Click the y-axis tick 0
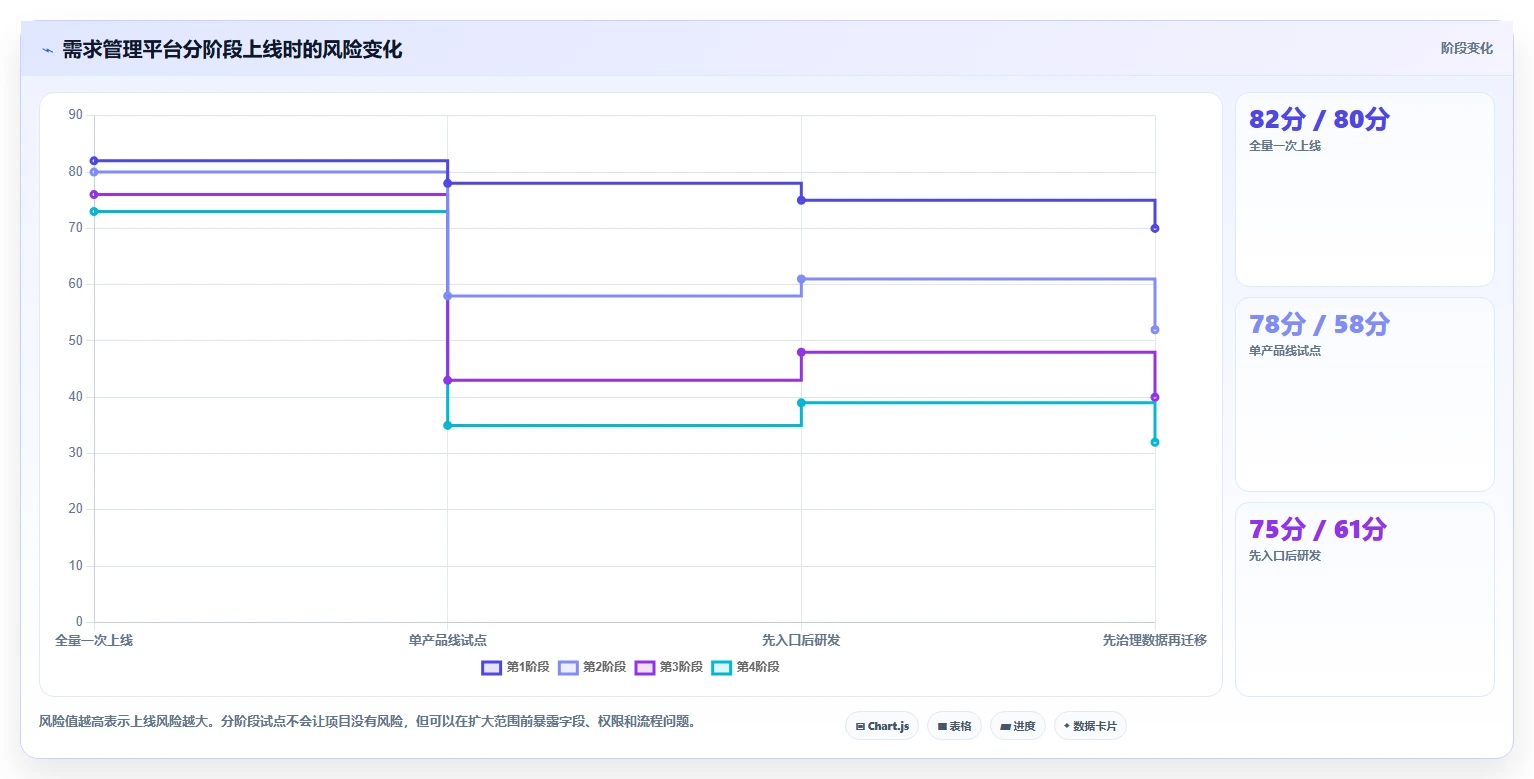Image resolution: width=1534 pixels, height=779 pixels. [x=80, y=622]
